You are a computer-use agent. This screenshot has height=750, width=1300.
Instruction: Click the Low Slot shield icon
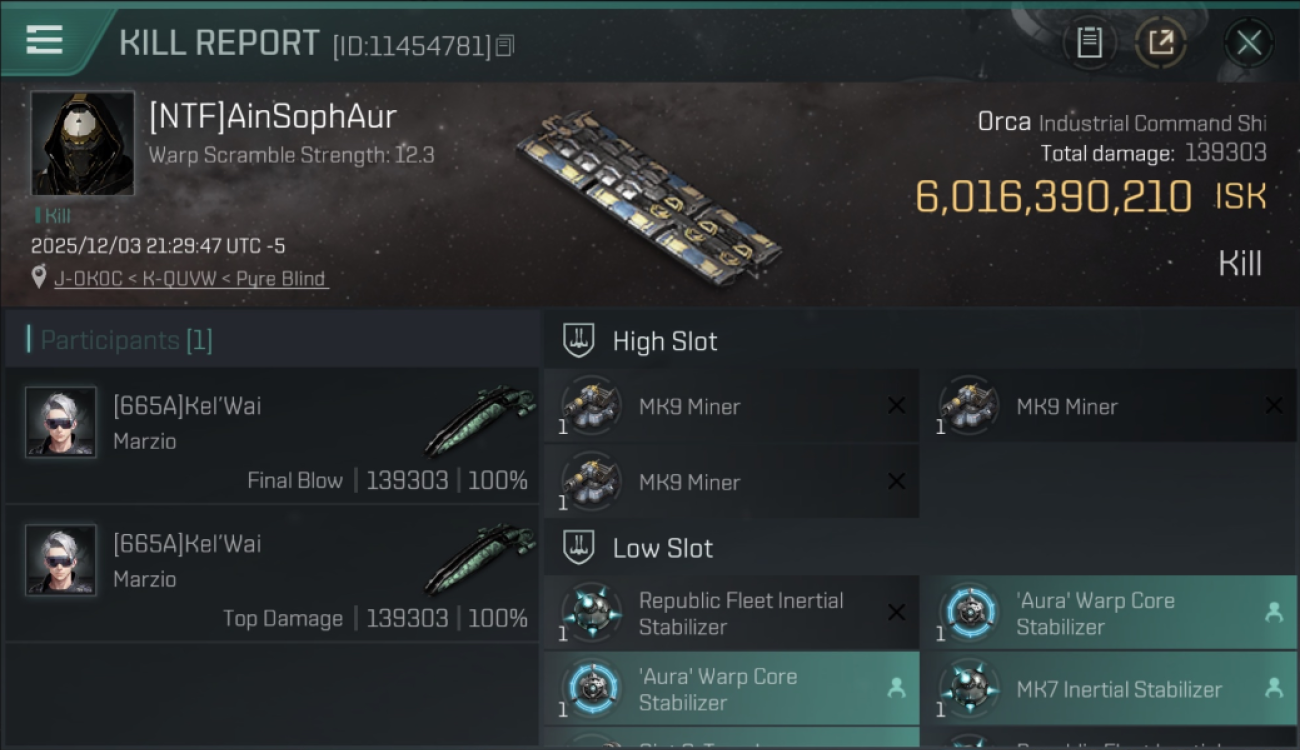pos(579,548)
